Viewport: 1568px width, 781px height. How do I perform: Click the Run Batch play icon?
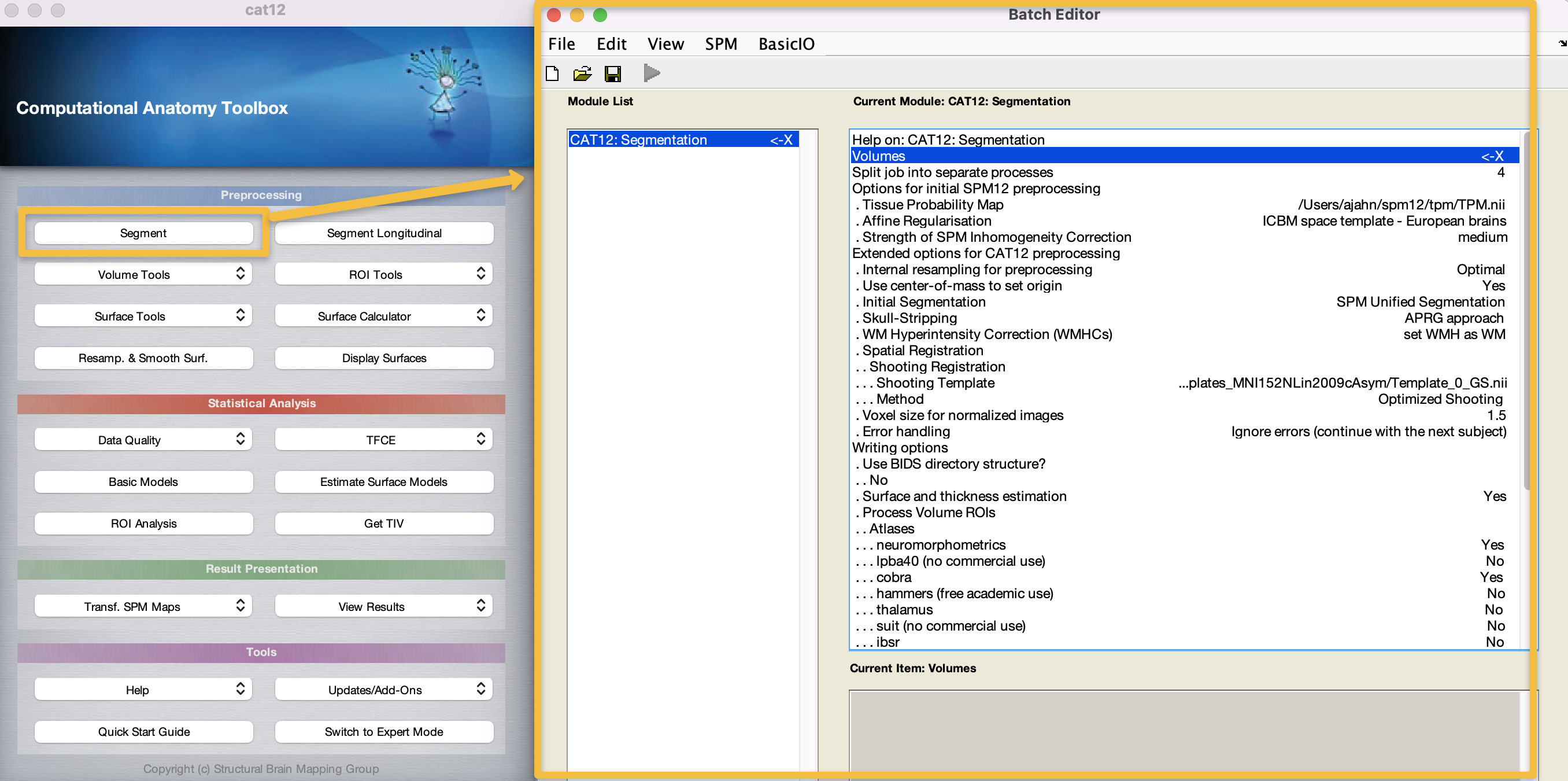coord(651,73)
